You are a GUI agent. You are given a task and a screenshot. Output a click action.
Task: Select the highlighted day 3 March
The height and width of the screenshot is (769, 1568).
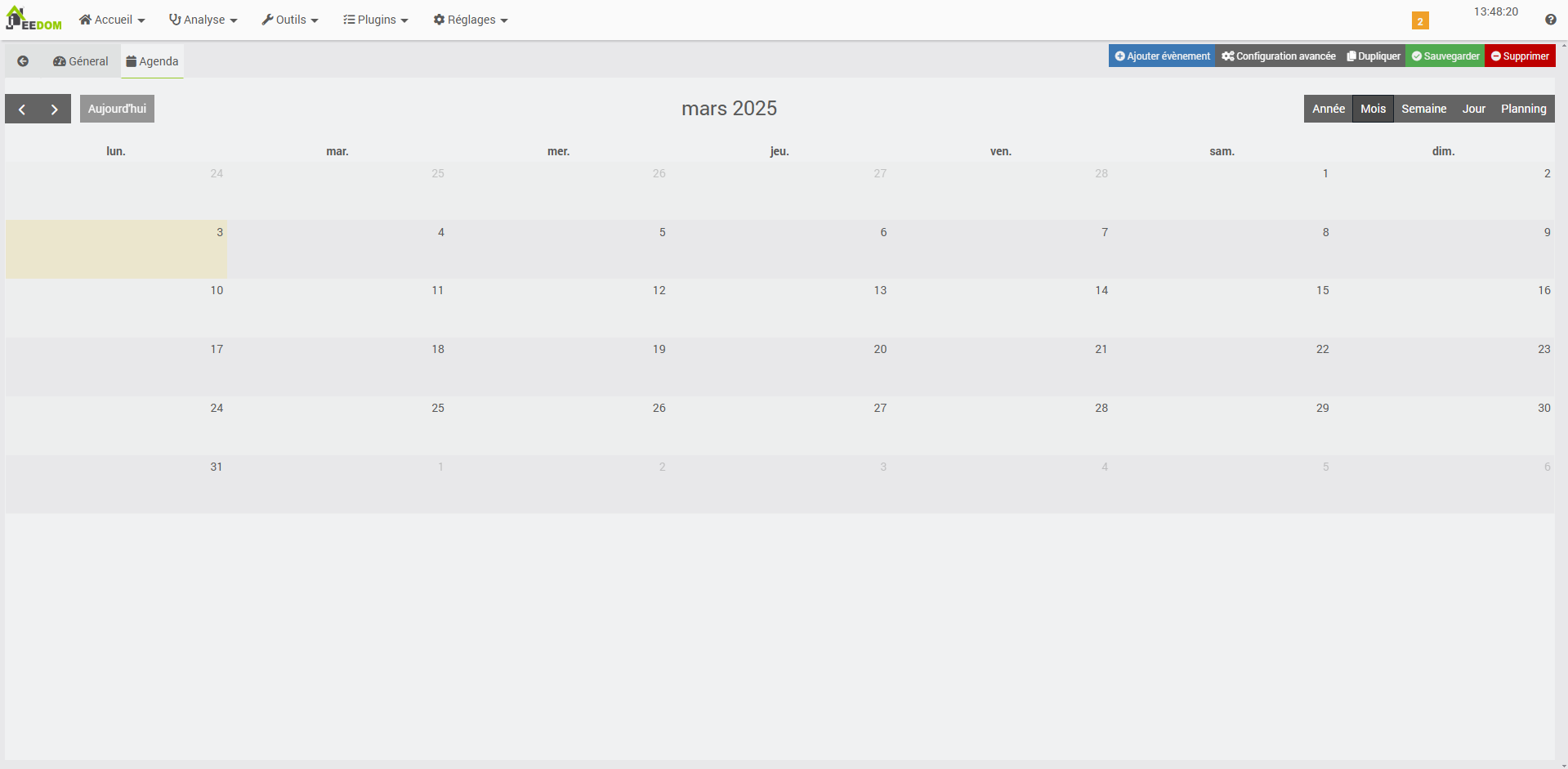tap(116, 249)
